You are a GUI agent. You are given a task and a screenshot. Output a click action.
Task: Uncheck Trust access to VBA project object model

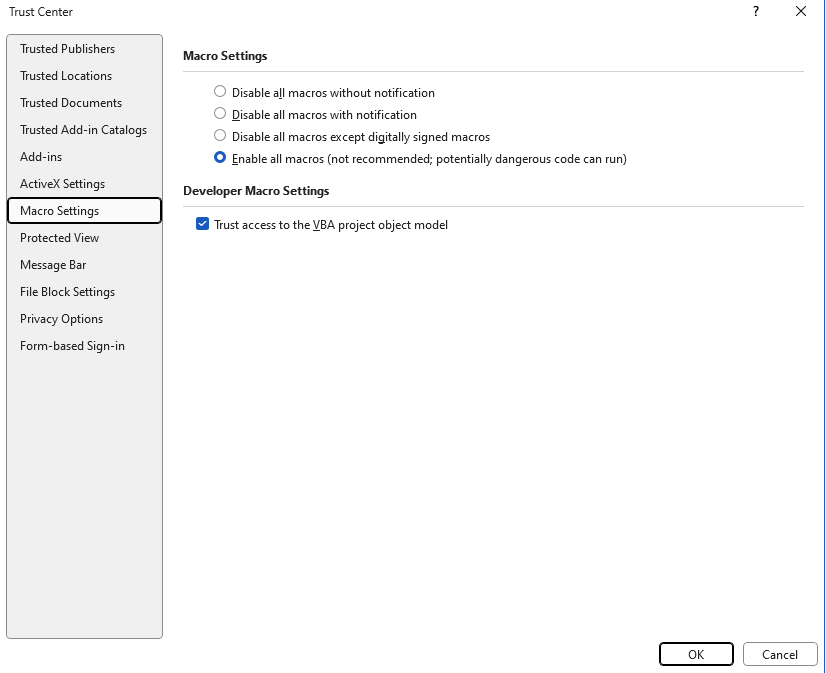(202, 224)
